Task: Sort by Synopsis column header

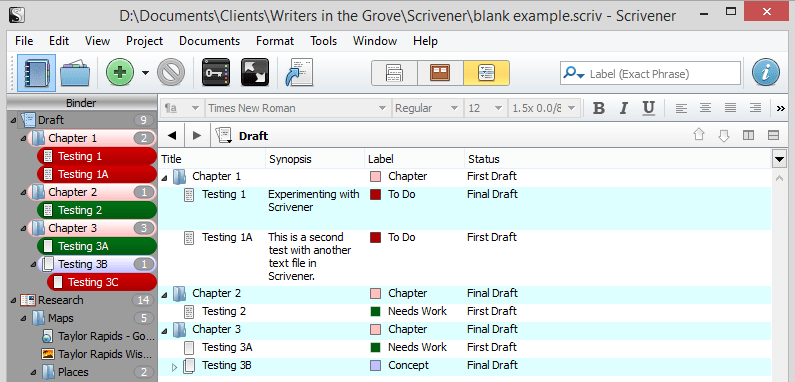Action: click(291, 159)
